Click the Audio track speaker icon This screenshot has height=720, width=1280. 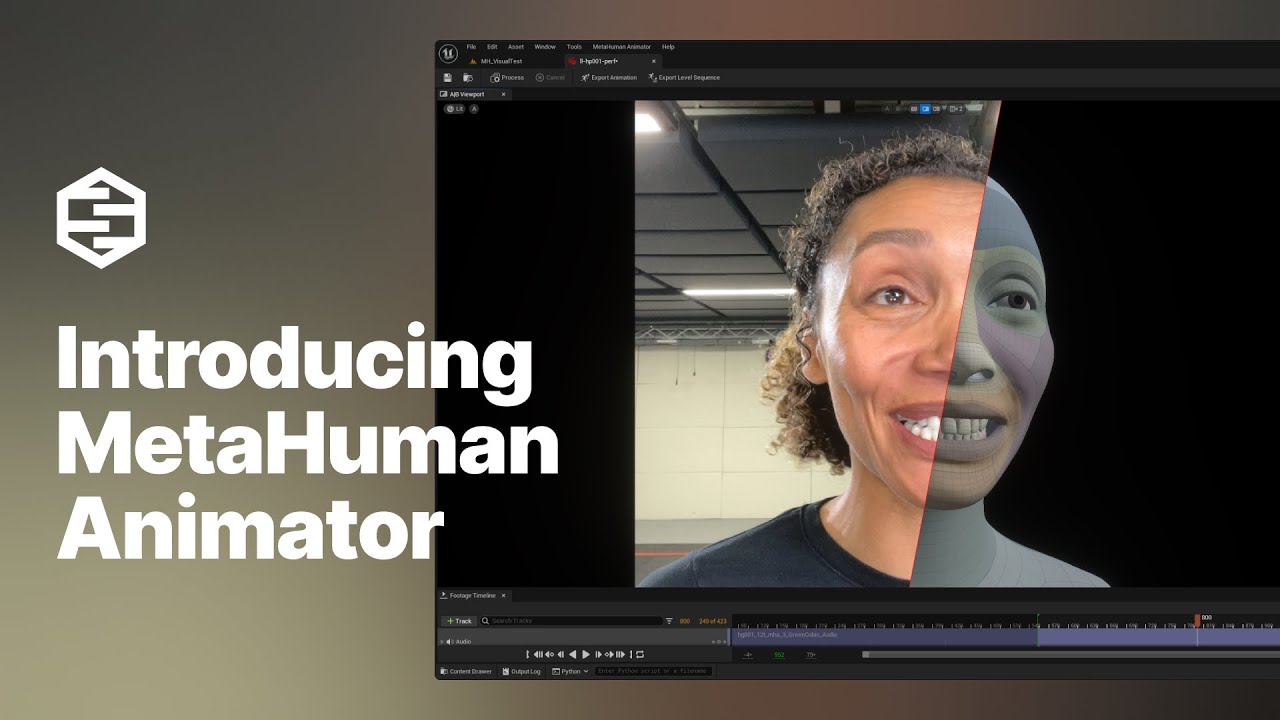point(449,641)
